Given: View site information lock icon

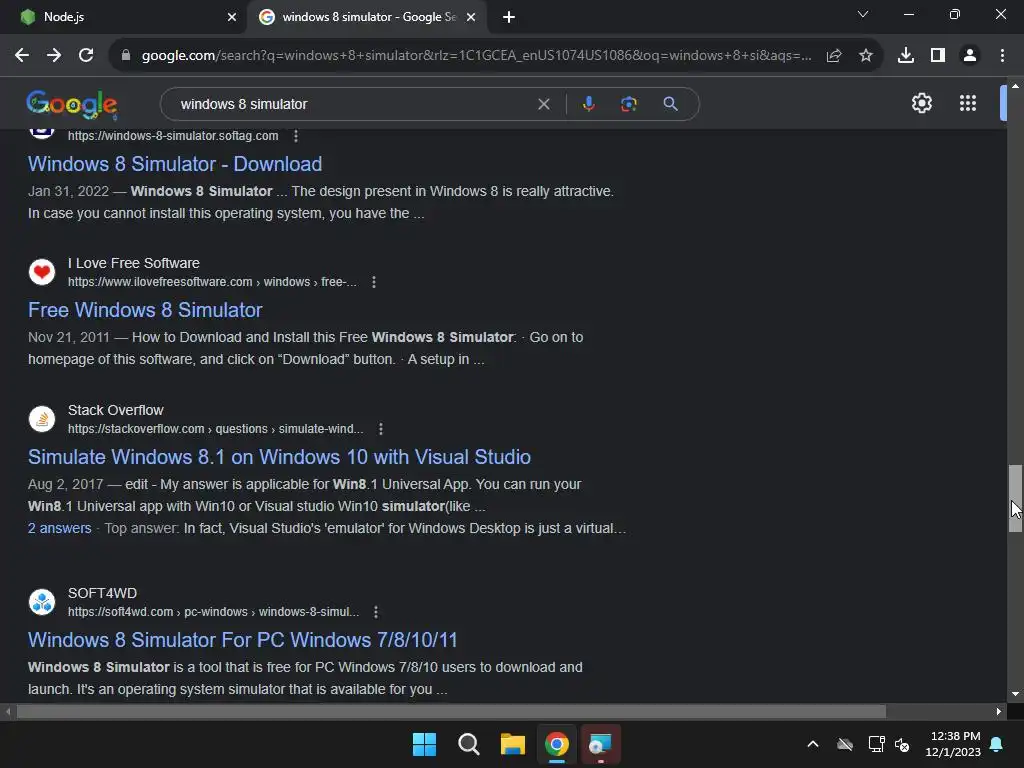Looking at the screenshot, I should (126, 56).
